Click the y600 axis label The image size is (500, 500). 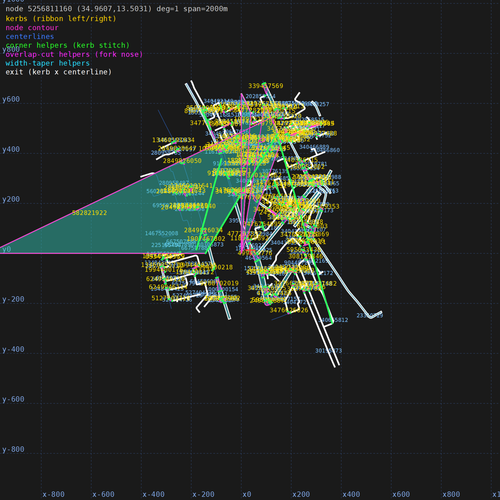tap(11, 99)
